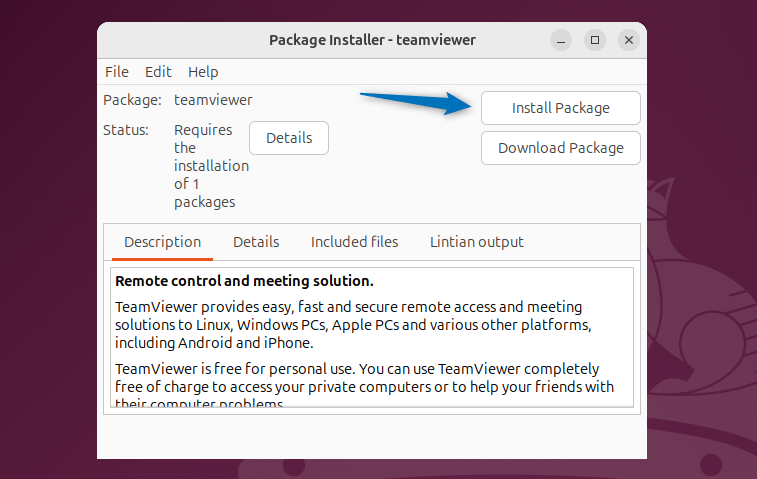Open Details button next to Status
The height and width of the screenshot is (479, 757).
[x=289, y=138]
